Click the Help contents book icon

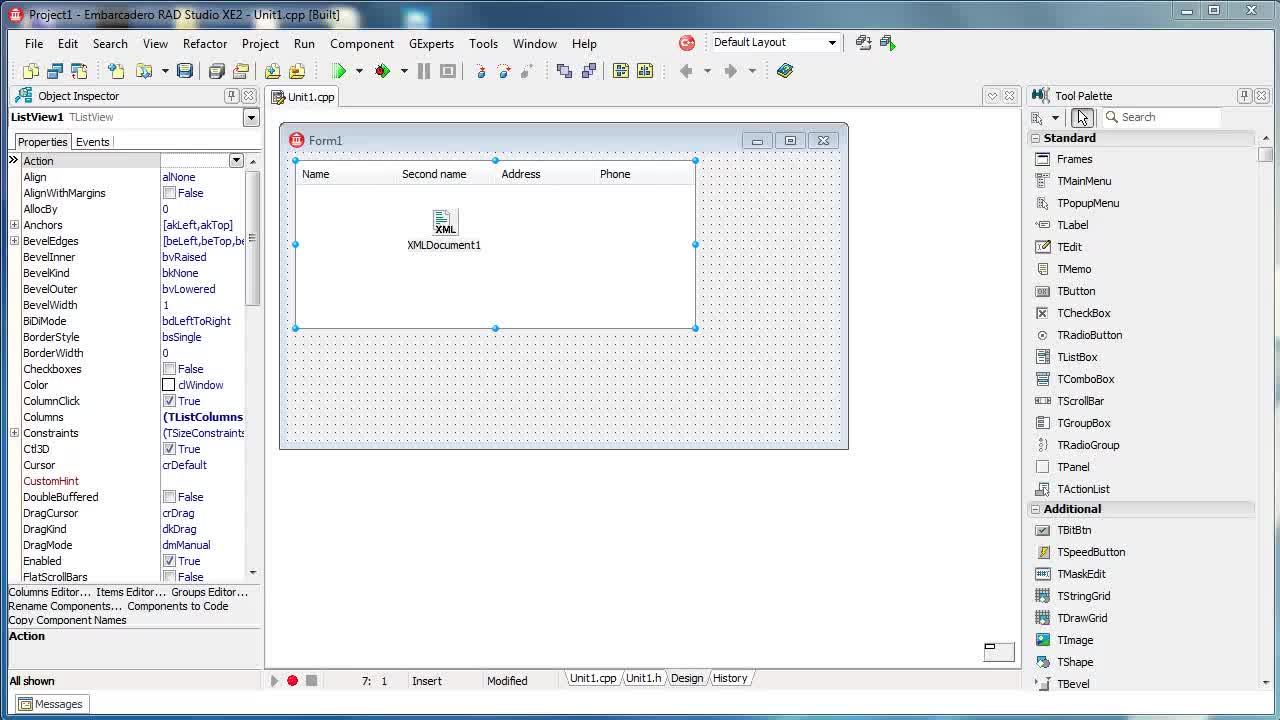[x=785, y=71]
